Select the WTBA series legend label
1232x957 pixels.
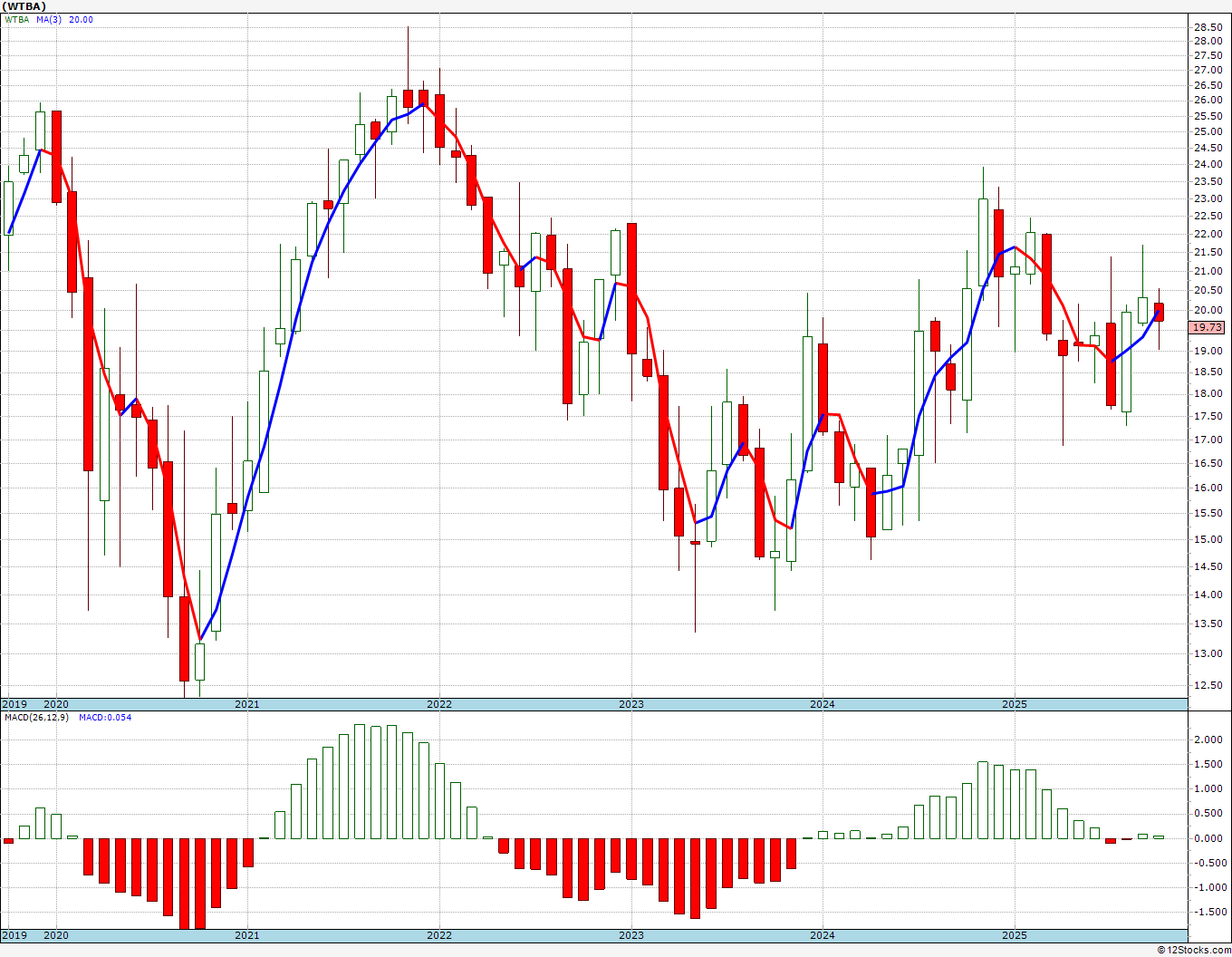point(17,20)
